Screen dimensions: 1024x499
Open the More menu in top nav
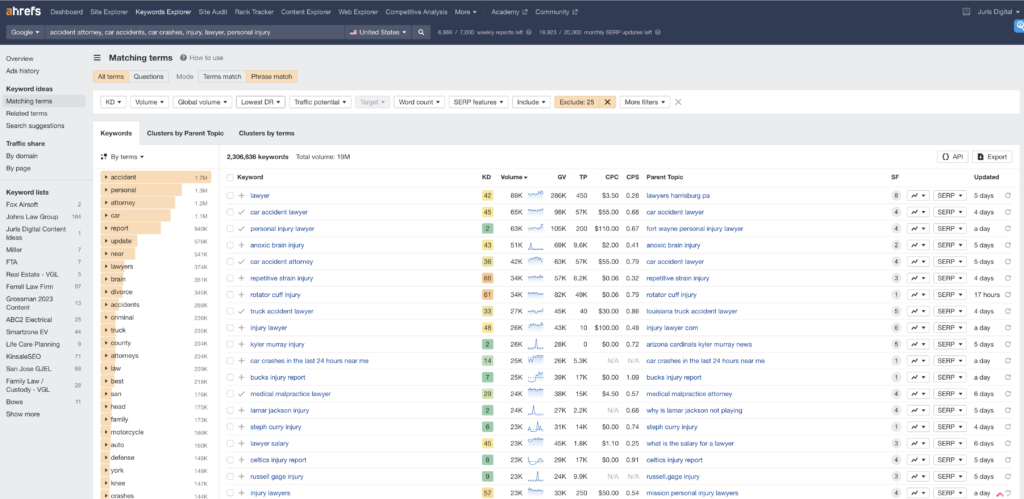tap(466, 12)
